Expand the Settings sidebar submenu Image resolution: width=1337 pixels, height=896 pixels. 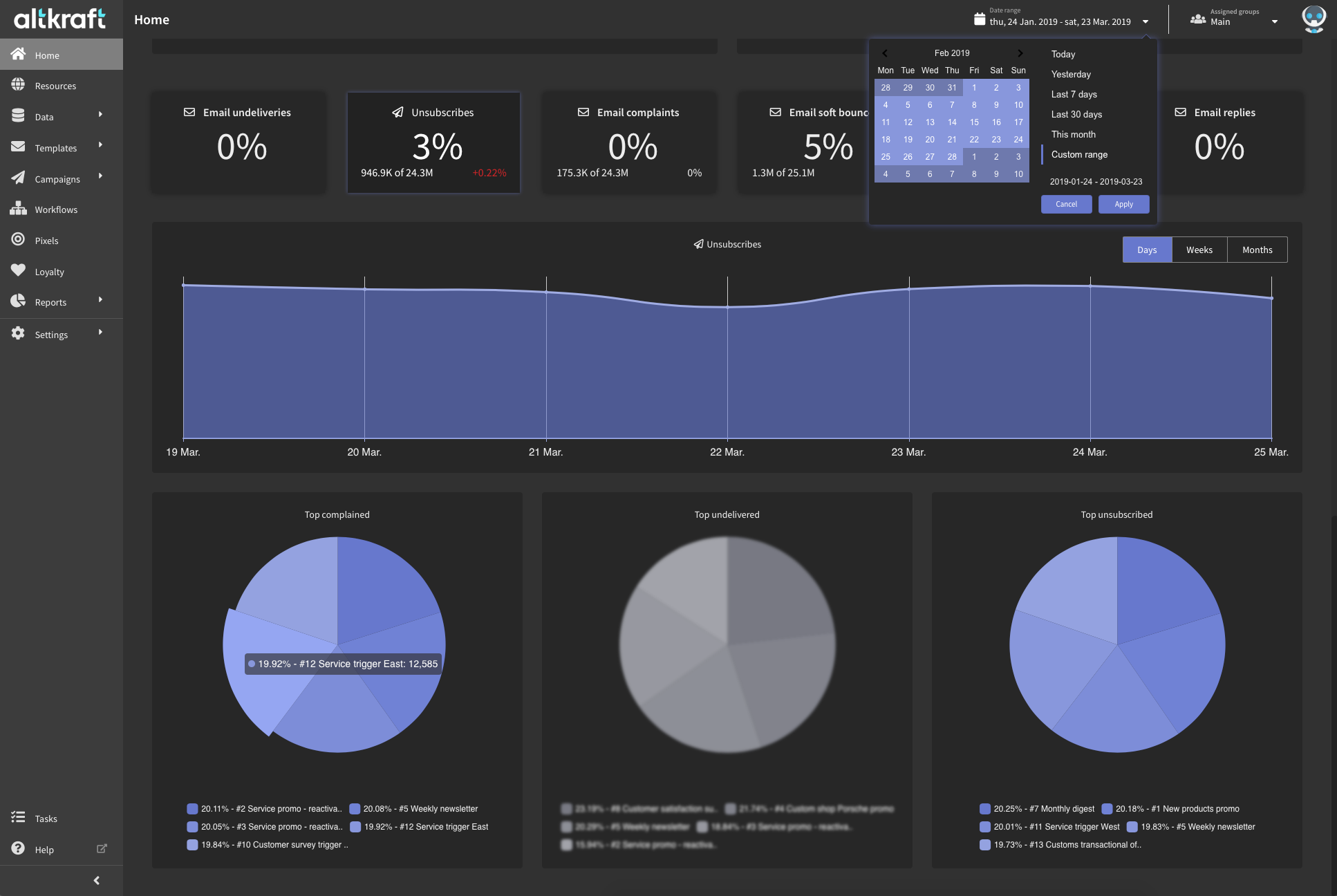click(100, 333)
